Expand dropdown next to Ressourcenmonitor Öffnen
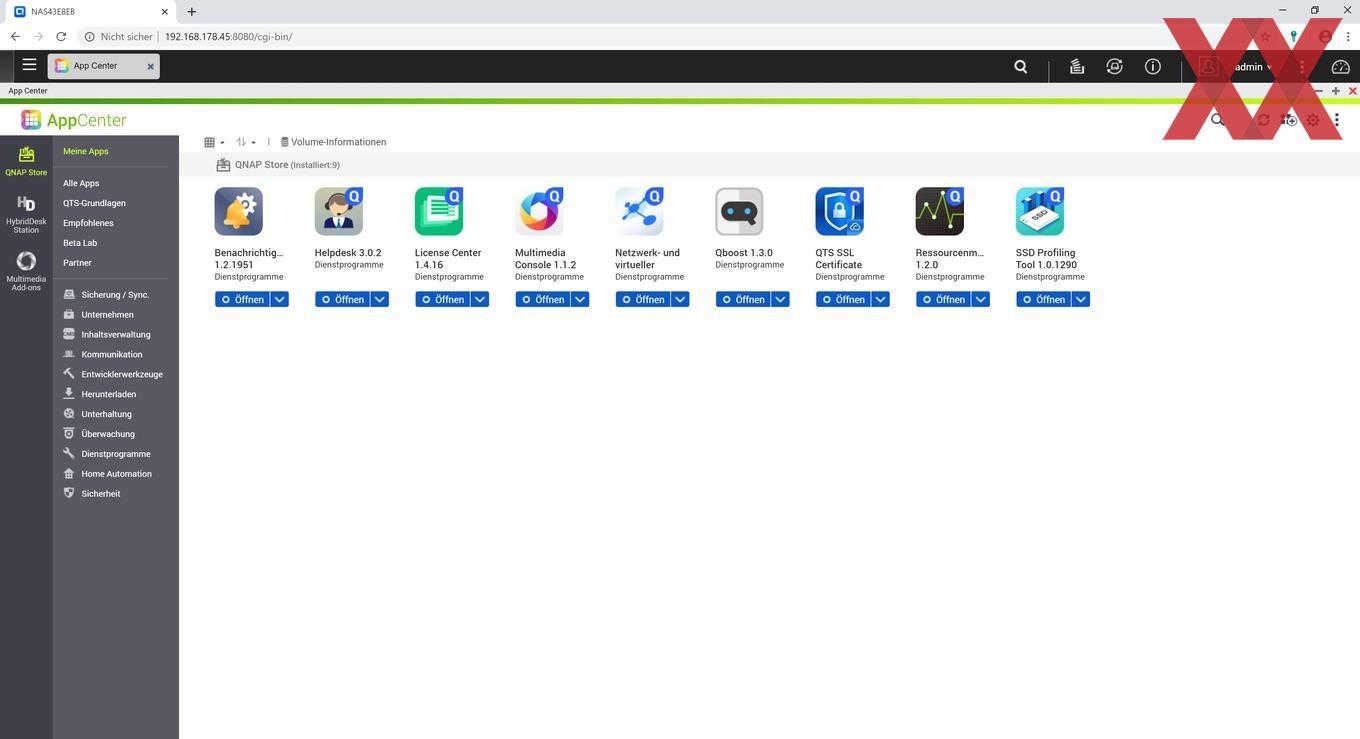This screenshot has height=739, width=1360. [980, 299]
